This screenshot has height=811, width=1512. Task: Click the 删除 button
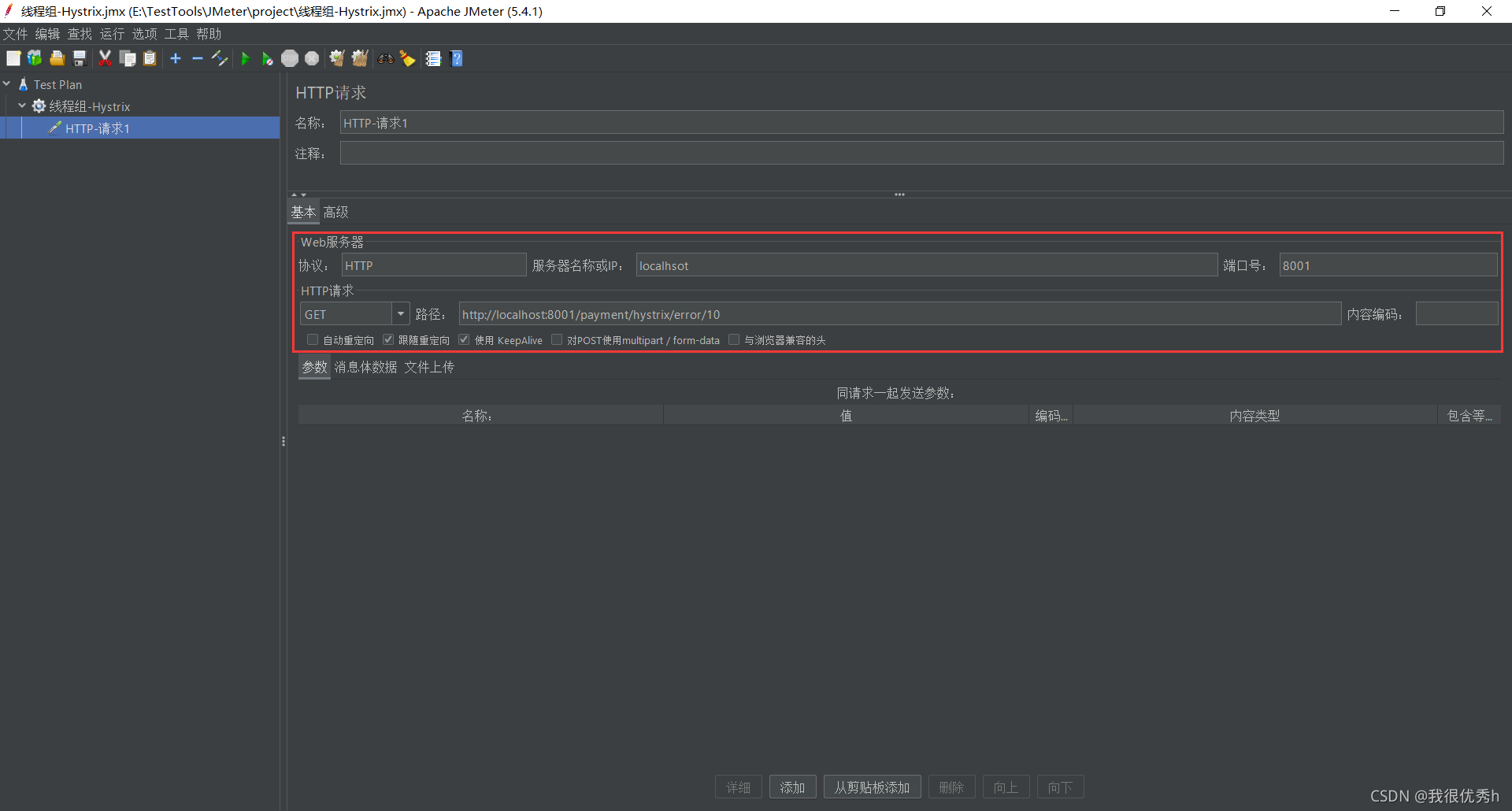(x=951, y=787)
